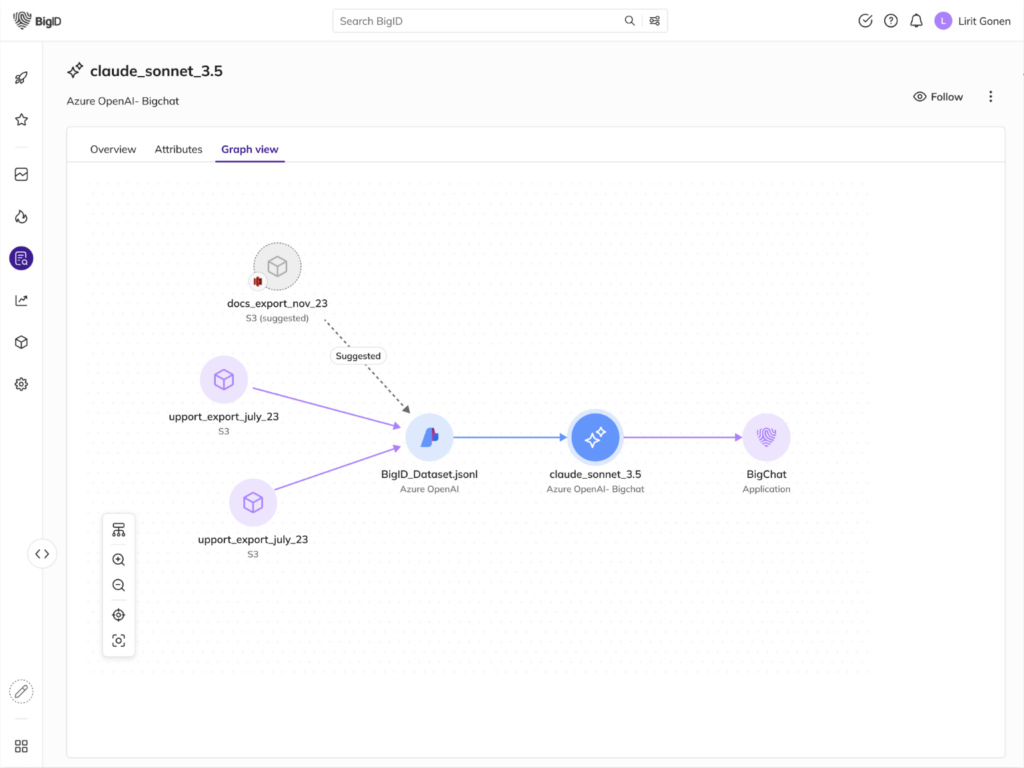This screenshot has width=1024, height=768.
Task: Open search filter options in the search bar
Action: point(655,21)
